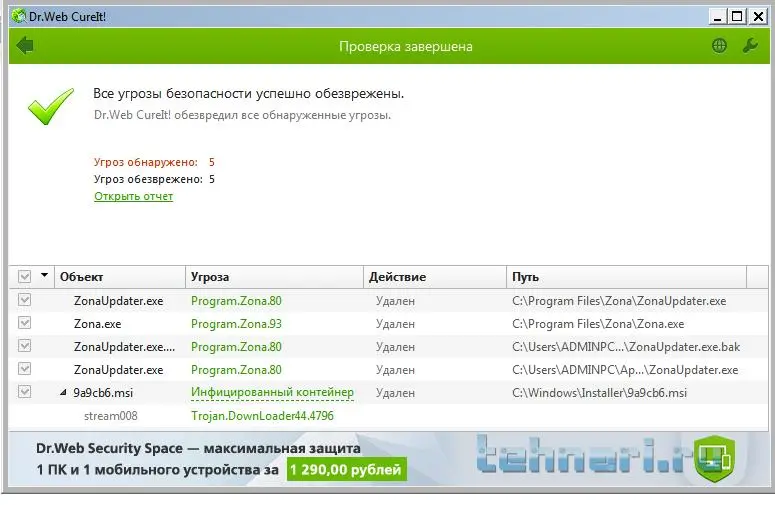Close the Dr.Web CureIt! window
Image resolution: width=775 pixels, height=505 pixels.
tap(758, 16)
